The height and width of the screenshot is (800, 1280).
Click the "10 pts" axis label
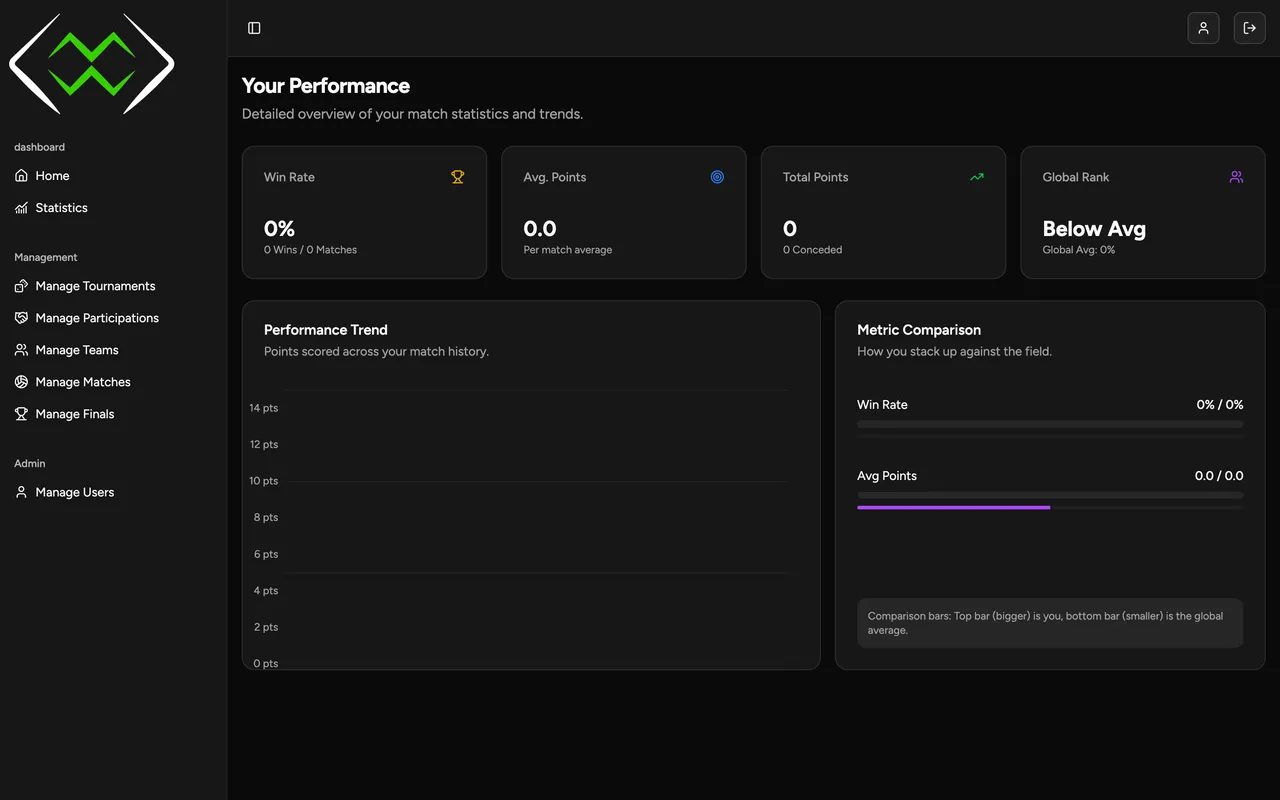click(x=264, y=481)
